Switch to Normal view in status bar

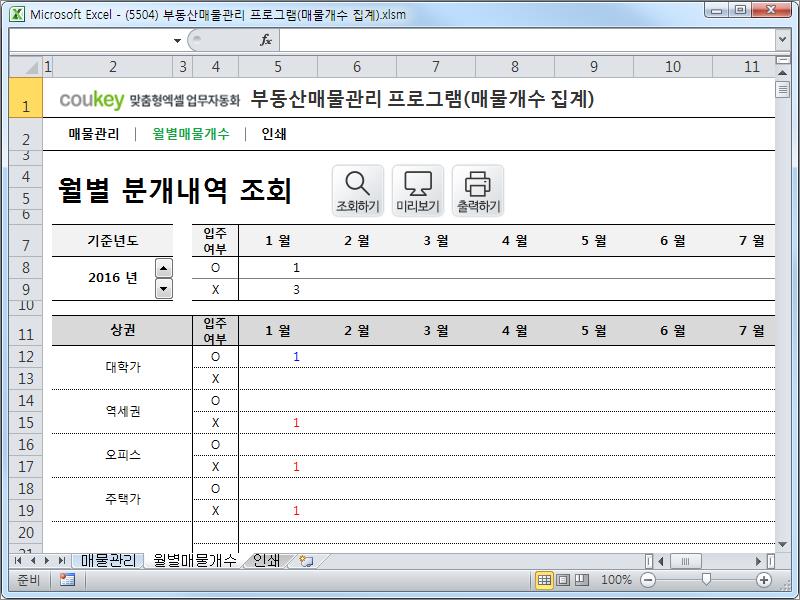(544, 580)
